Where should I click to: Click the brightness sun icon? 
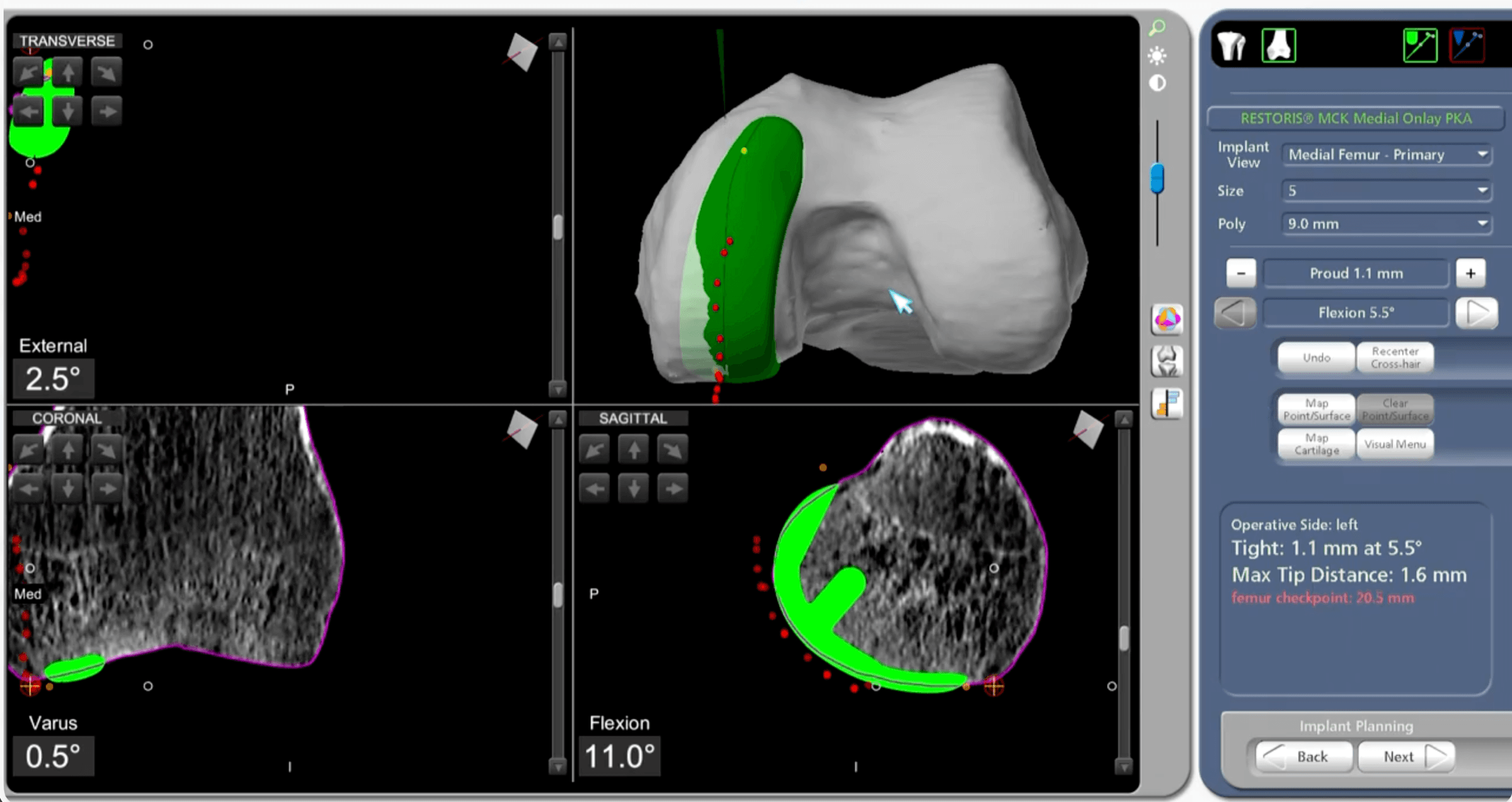1157,56
